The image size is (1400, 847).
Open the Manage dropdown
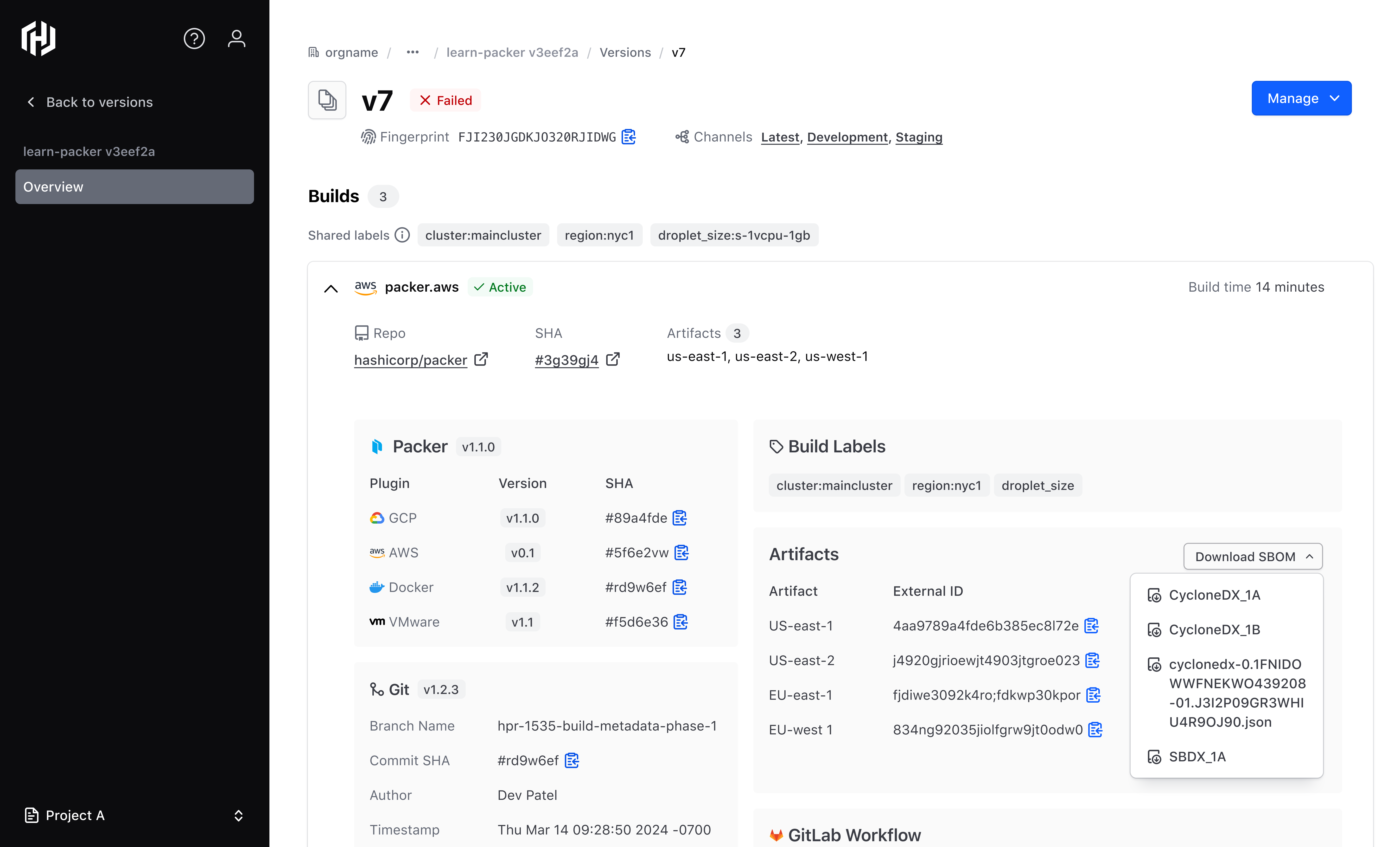[1301, 98]
